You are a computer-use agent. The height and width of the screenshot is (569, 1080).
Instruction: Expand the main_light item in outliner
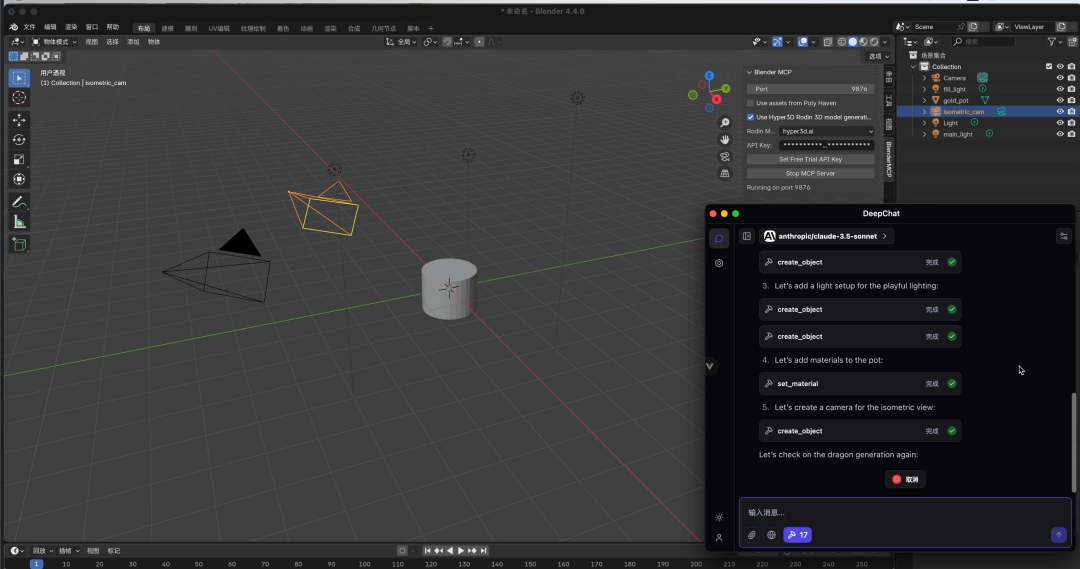(924, 134)
